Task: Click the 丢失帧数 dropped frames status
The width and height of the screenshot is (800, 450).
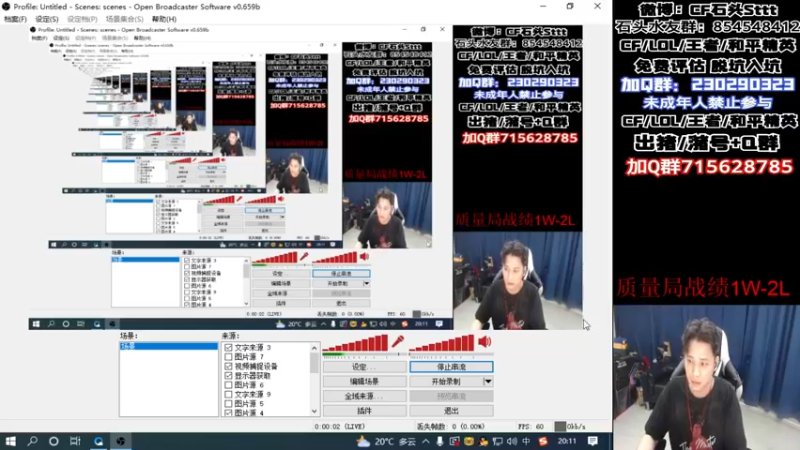Action: tap(451, 427)
